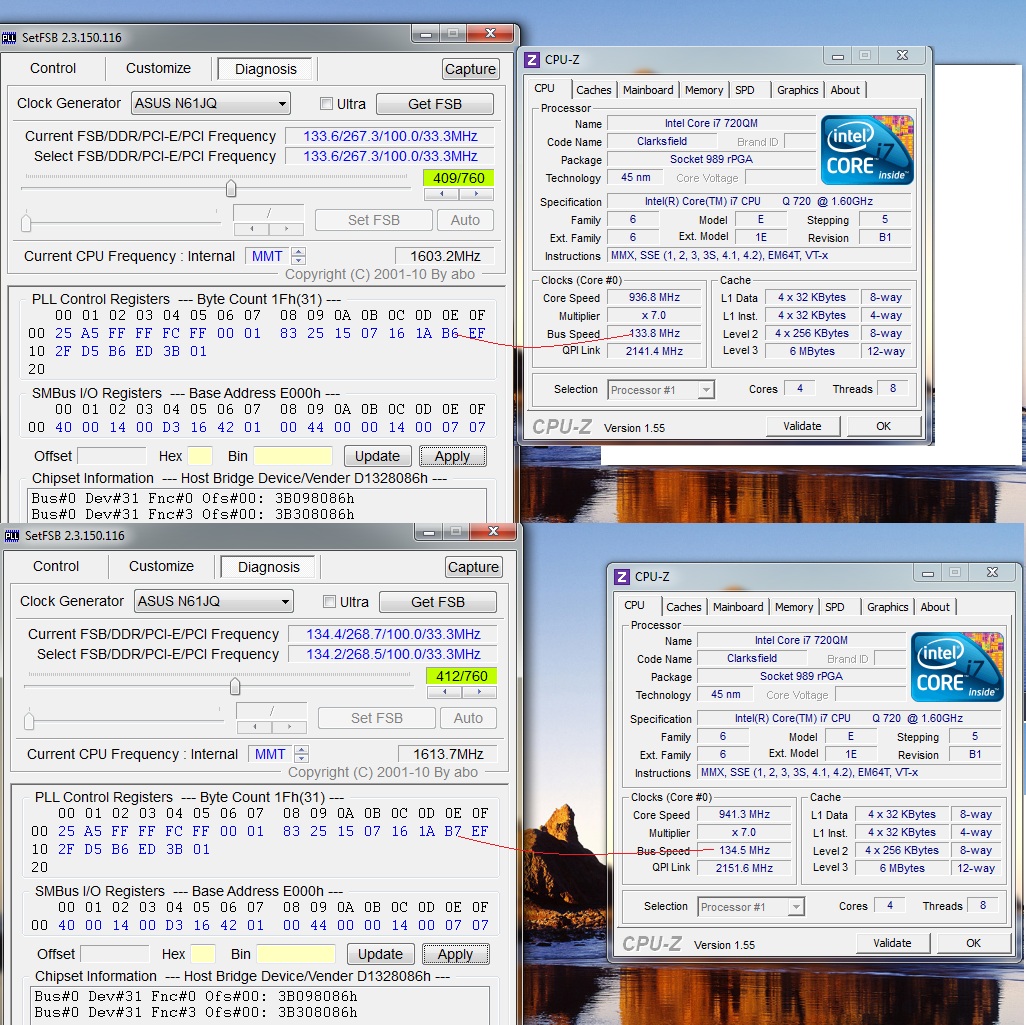Screen dimensions: 1026x1025
Task: Click Apply button in upper SetFSB
Action: (x=453, y=456)
